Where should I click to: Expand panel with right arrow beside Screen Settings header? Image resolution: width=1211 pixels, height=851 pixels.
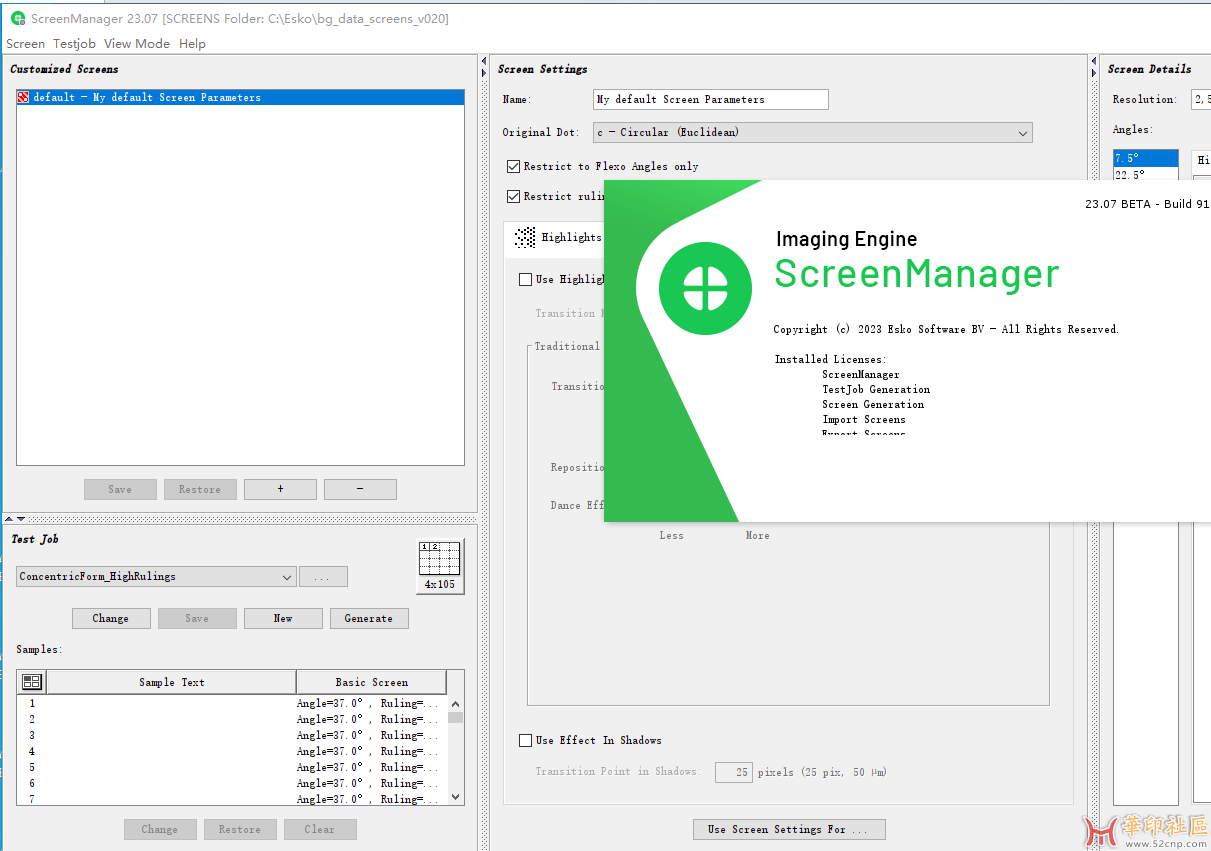tap(484, 74)
